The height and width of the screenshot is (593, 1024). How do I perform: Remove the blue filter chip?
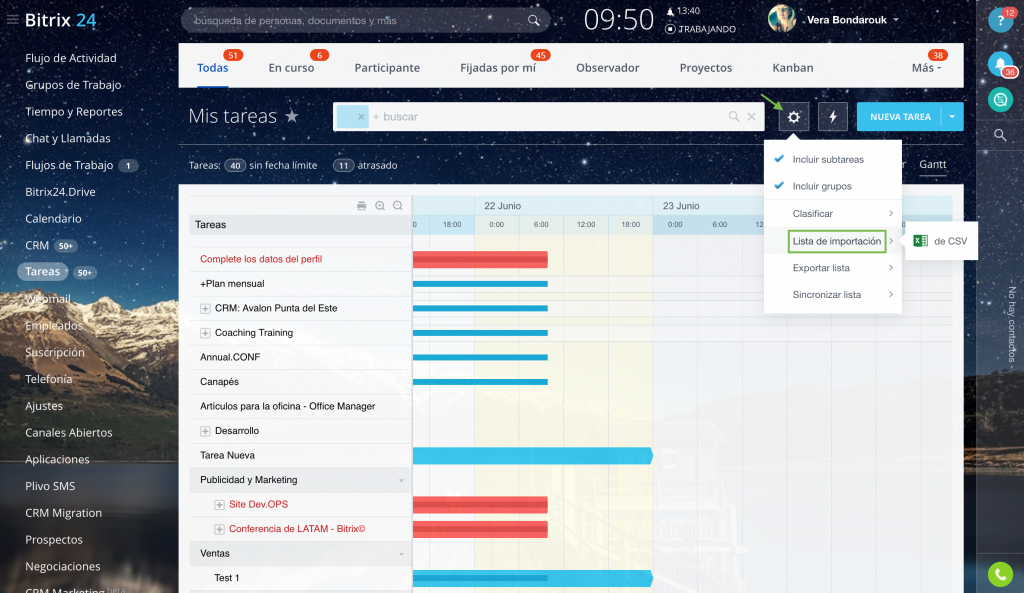(360, 116)
